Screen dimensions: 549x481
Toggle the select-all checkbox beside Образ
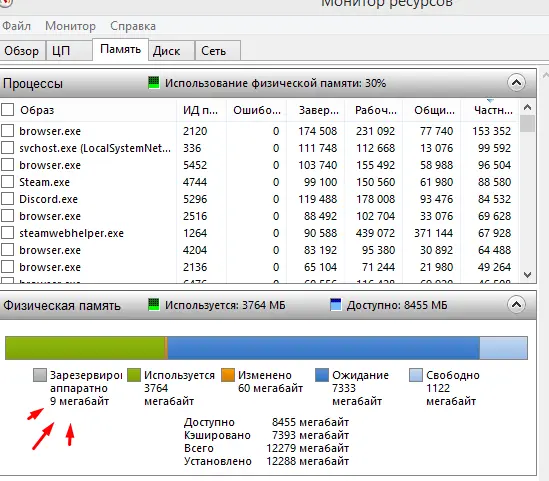tap(7, 110)
